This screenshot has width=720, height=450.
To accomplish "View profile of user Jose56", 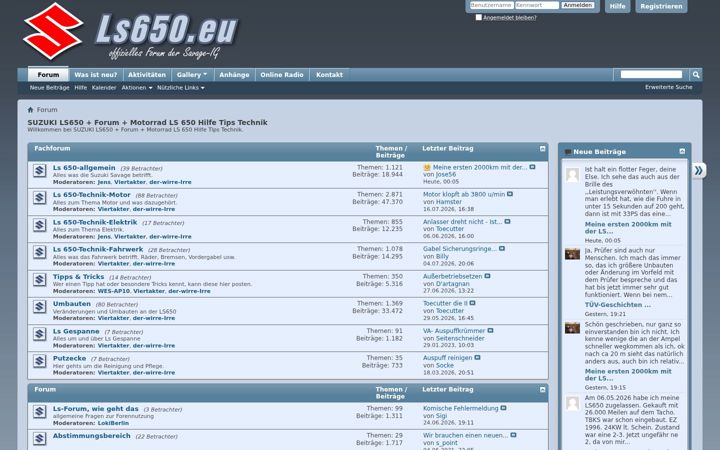I will [x=446, y=174].
